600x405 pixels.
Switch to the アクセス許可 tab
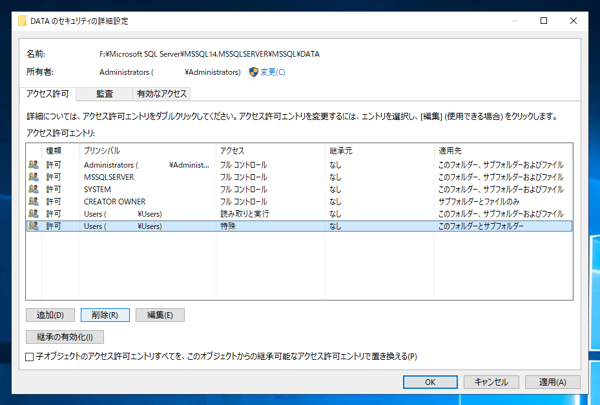47,94
